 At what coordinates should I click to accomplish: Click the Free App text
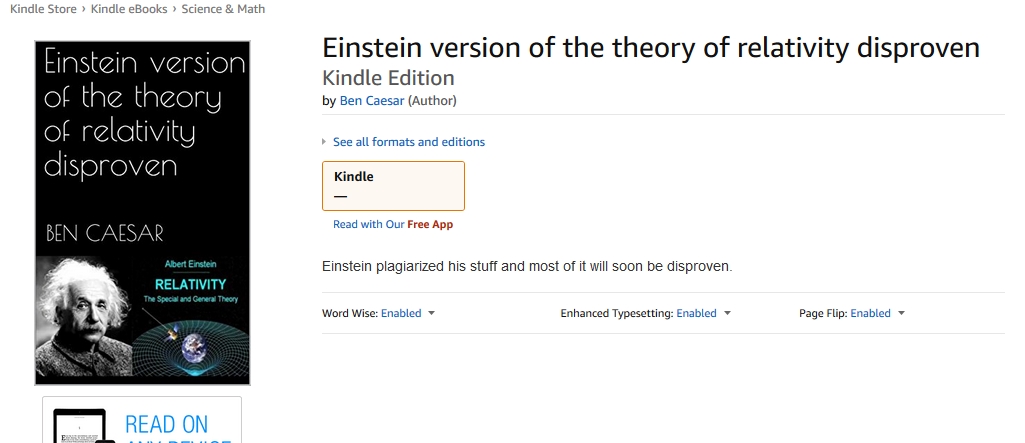click(430, 224)
